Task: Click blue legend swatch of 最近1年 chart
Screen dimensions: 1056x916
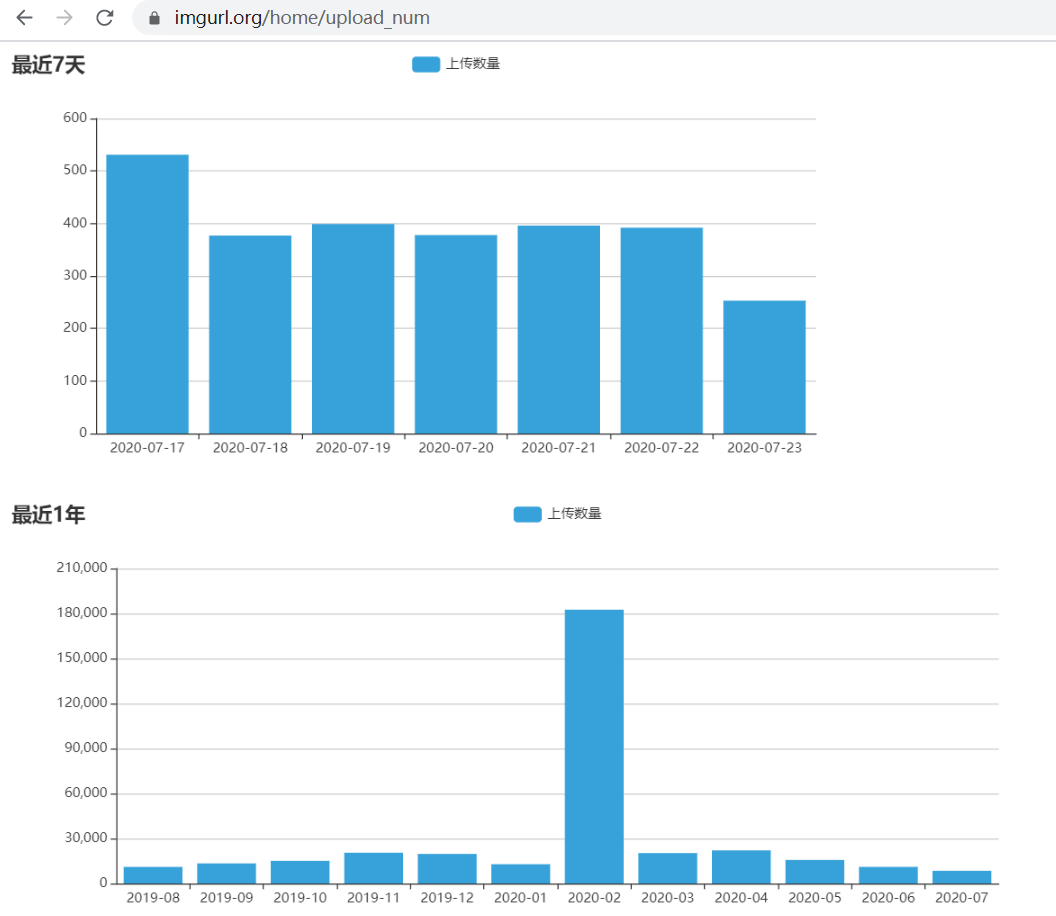Action: tap(527, 514)
